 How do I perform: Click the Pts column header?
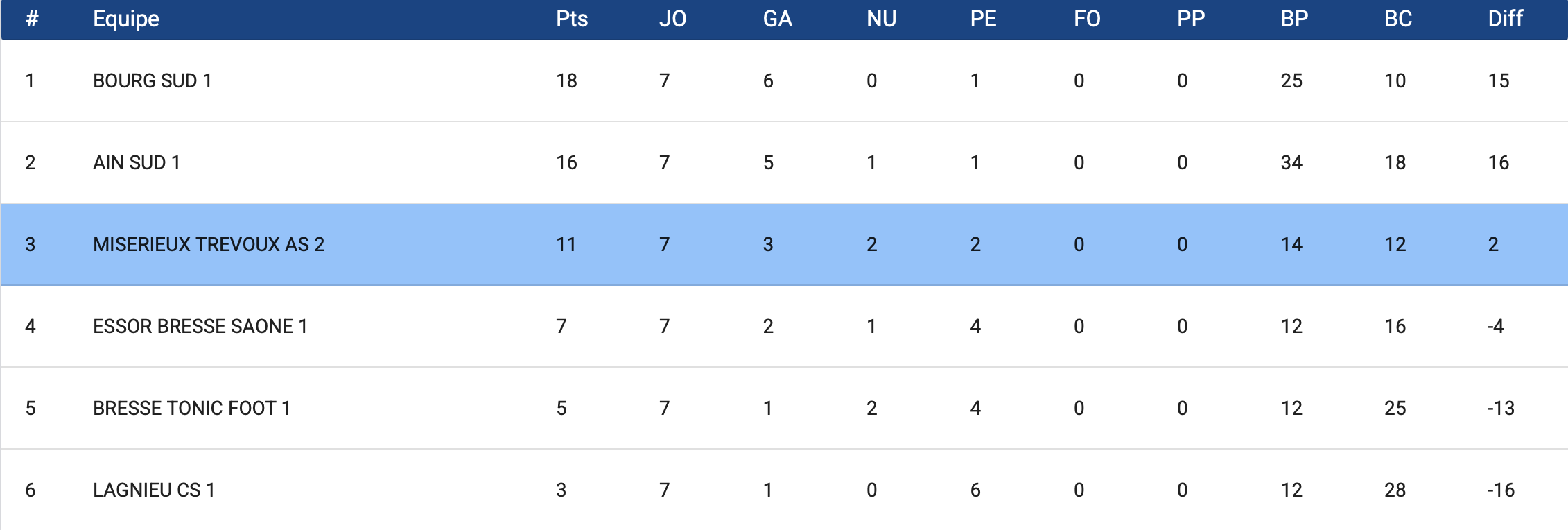coord(572,19)
